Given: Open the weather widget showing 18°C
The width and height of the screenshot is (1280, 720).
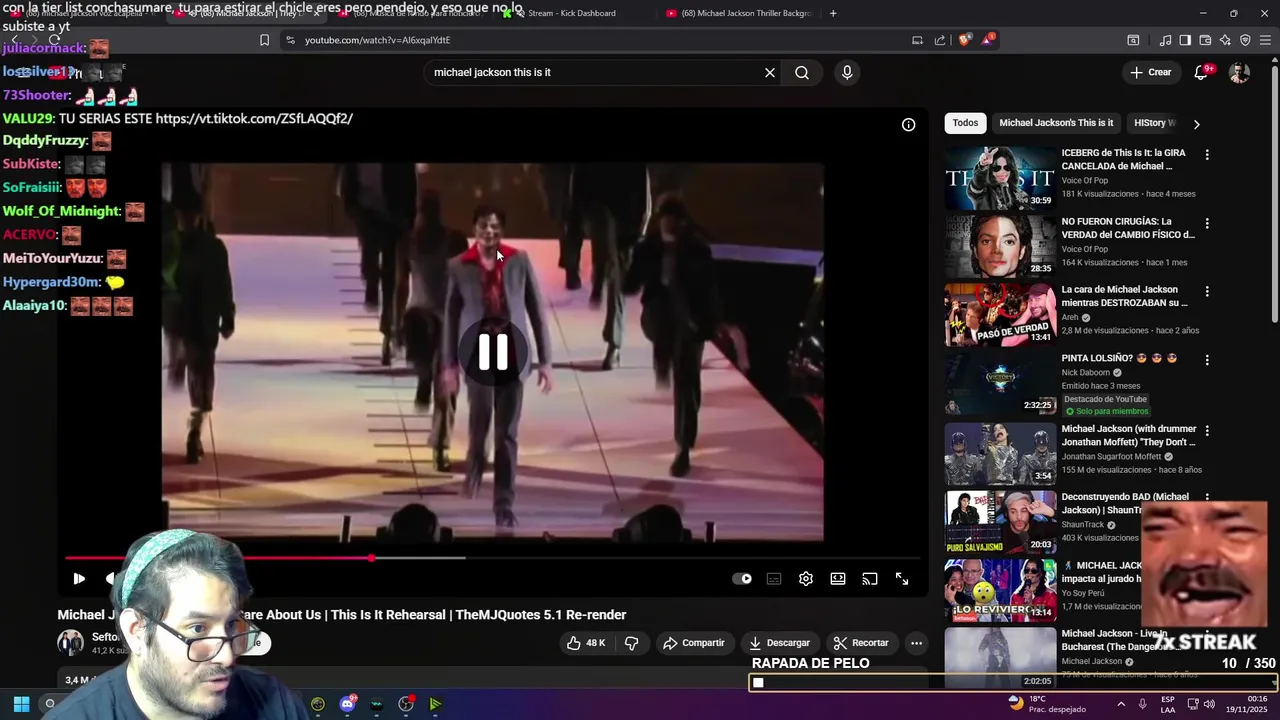Looking at the screenshot, I should click(x=1046, y=704).
